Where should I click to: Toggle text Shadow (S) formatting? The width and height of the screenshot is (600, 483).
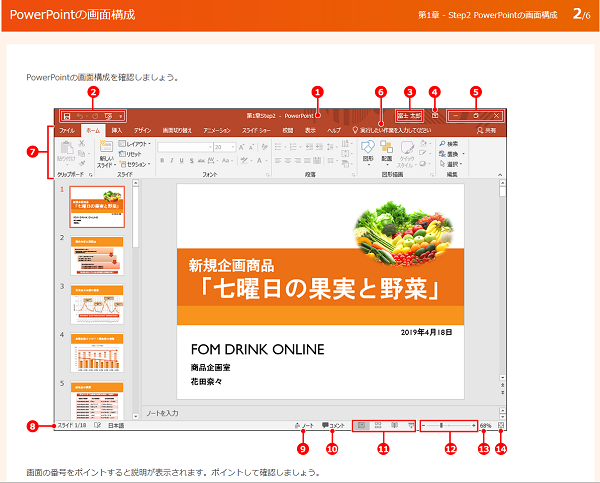(192, 161)
